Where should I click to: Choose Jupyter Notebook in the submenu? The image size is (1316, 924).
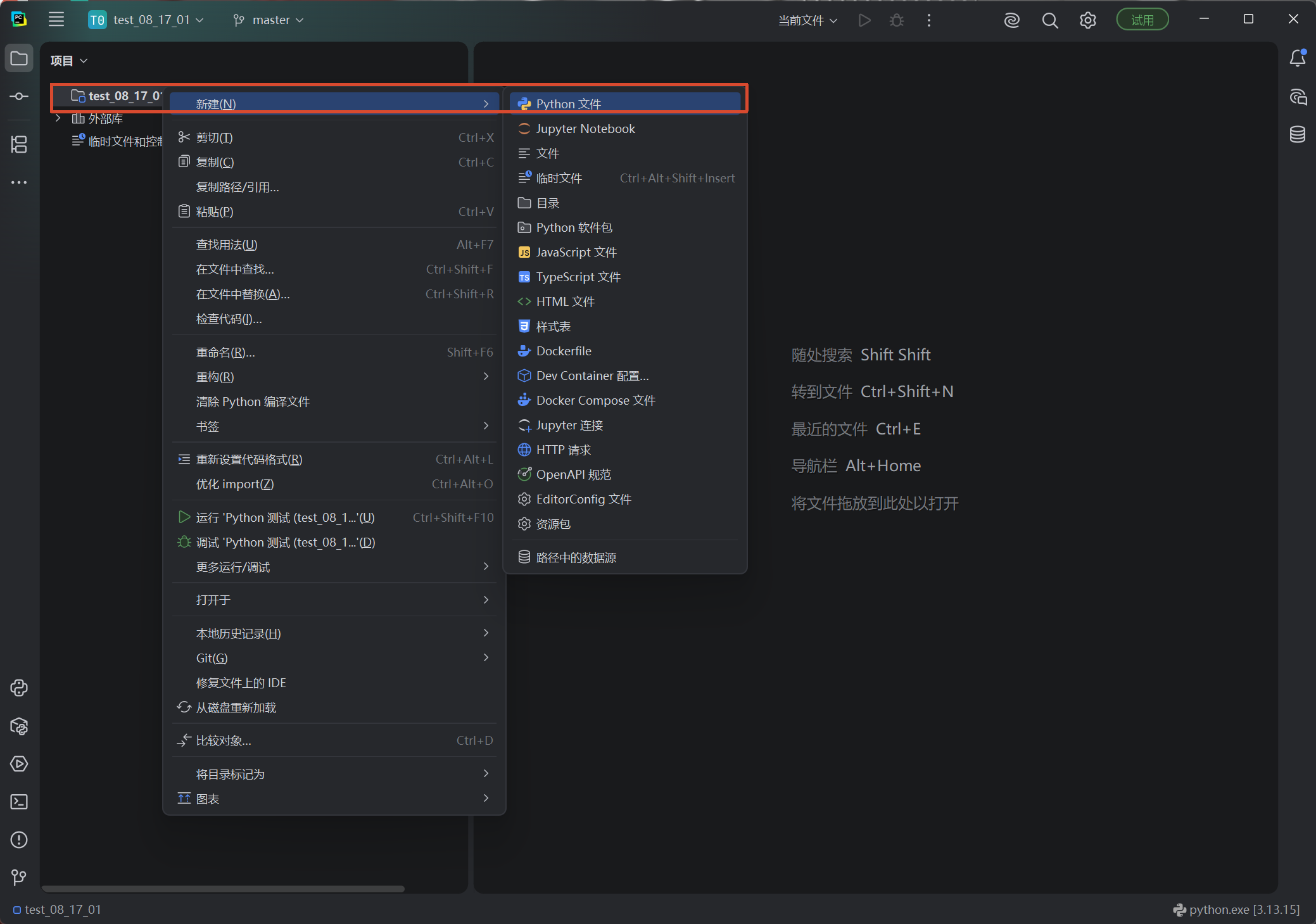tap(625, 129)
